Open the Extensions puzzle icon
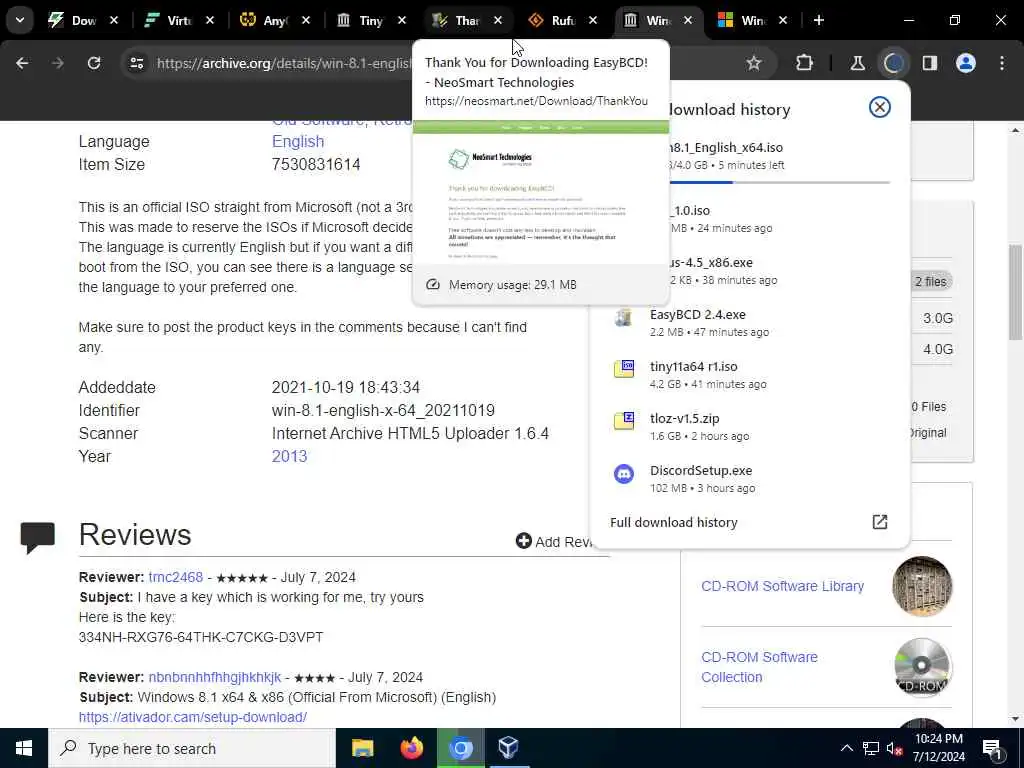This screenshot has width=1024, height=768. 805,63
